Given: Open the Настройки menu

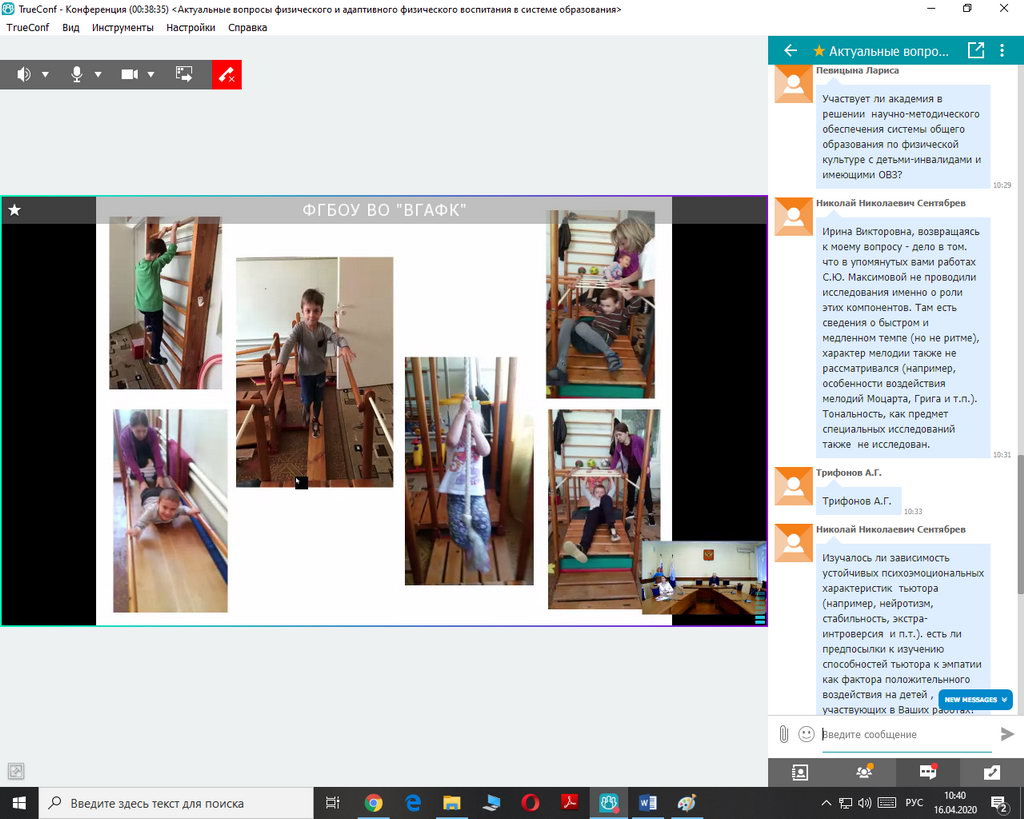Looking at the screenshot, I should (190, 27).
